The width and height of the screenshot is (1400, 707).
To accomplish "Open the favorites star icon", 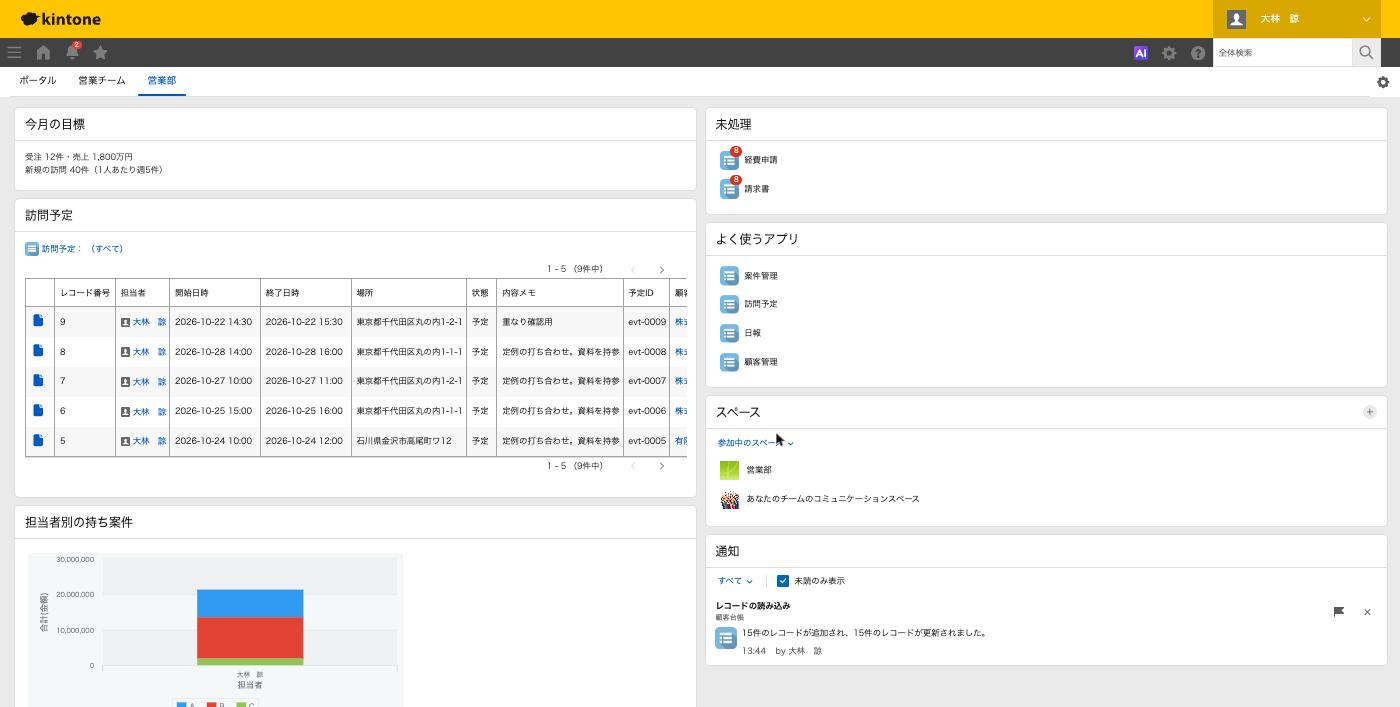I will (100, 53).
